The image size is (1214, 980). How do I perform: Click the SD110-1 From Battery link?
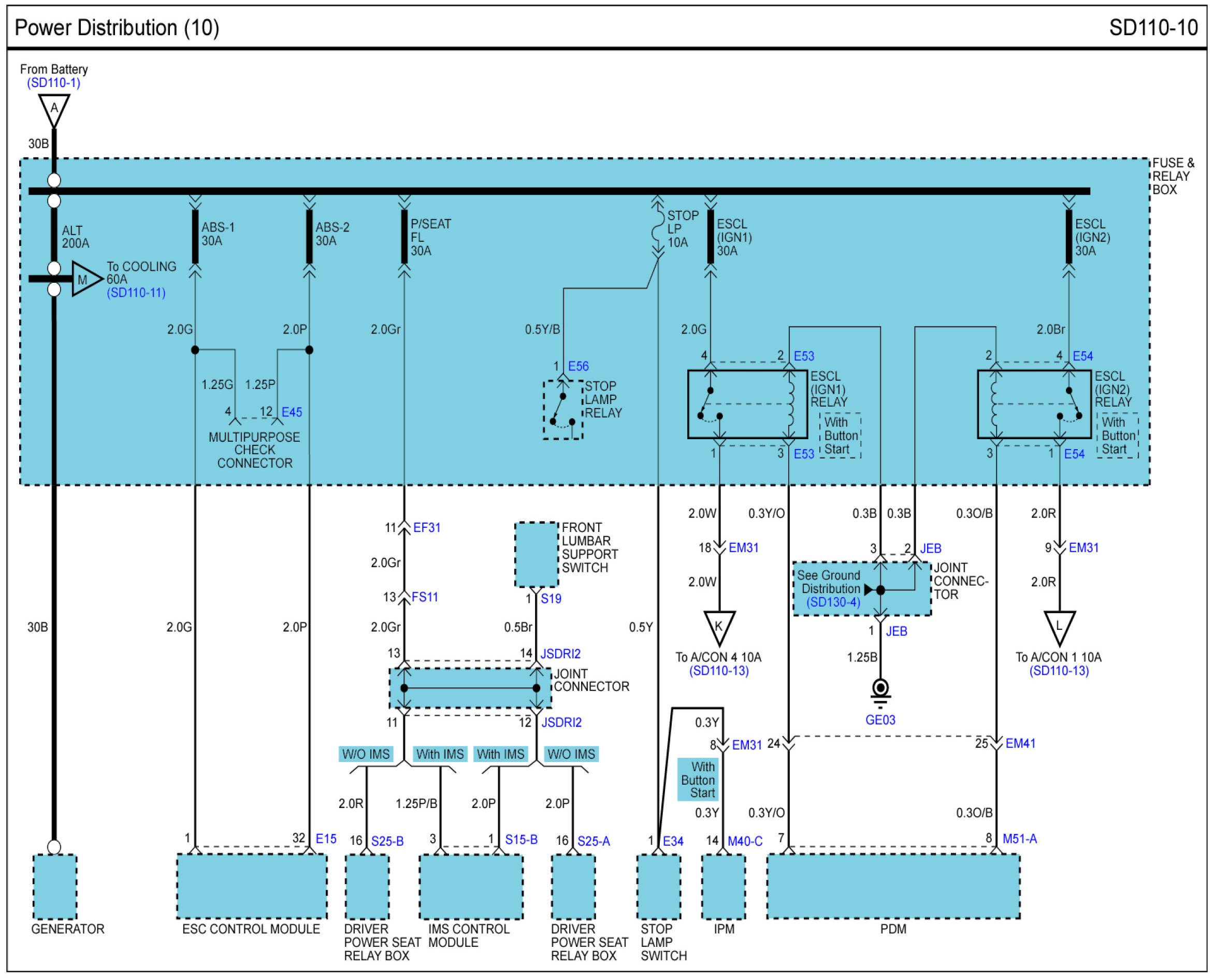pos(54,83)
